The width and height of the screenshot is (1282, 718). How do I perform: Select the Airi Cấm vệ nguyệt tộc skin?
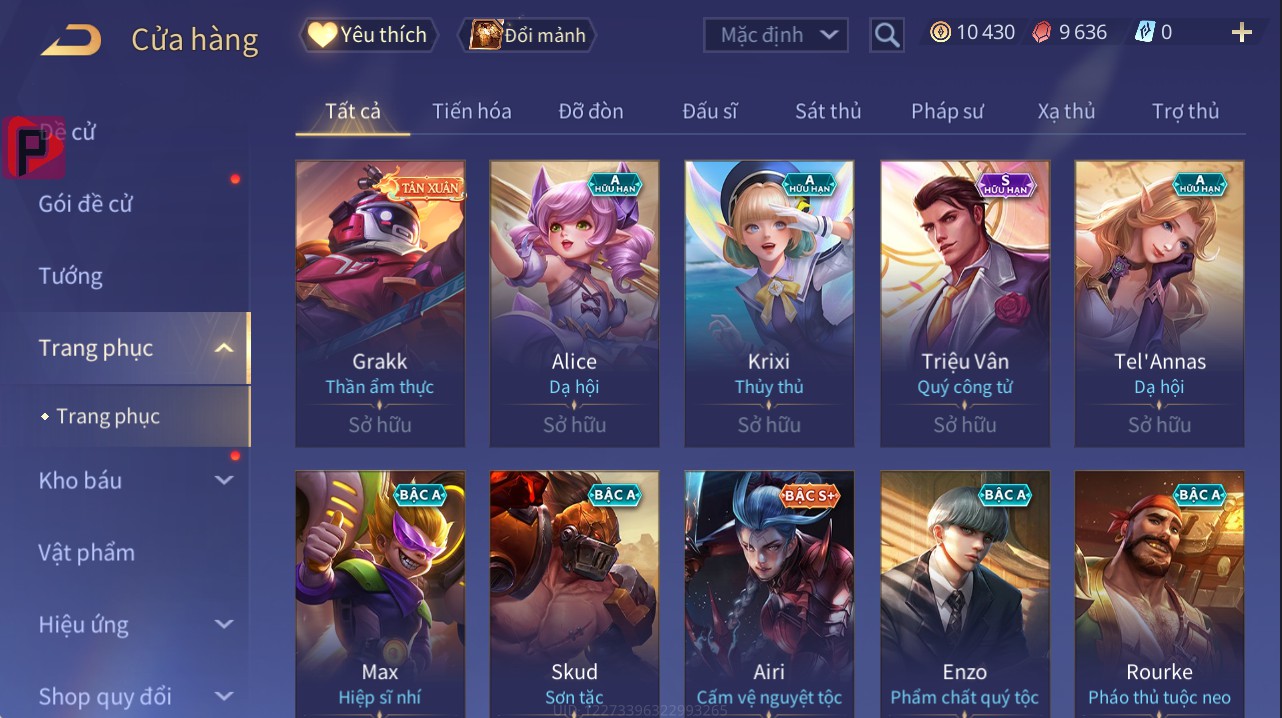pos(769,594)
